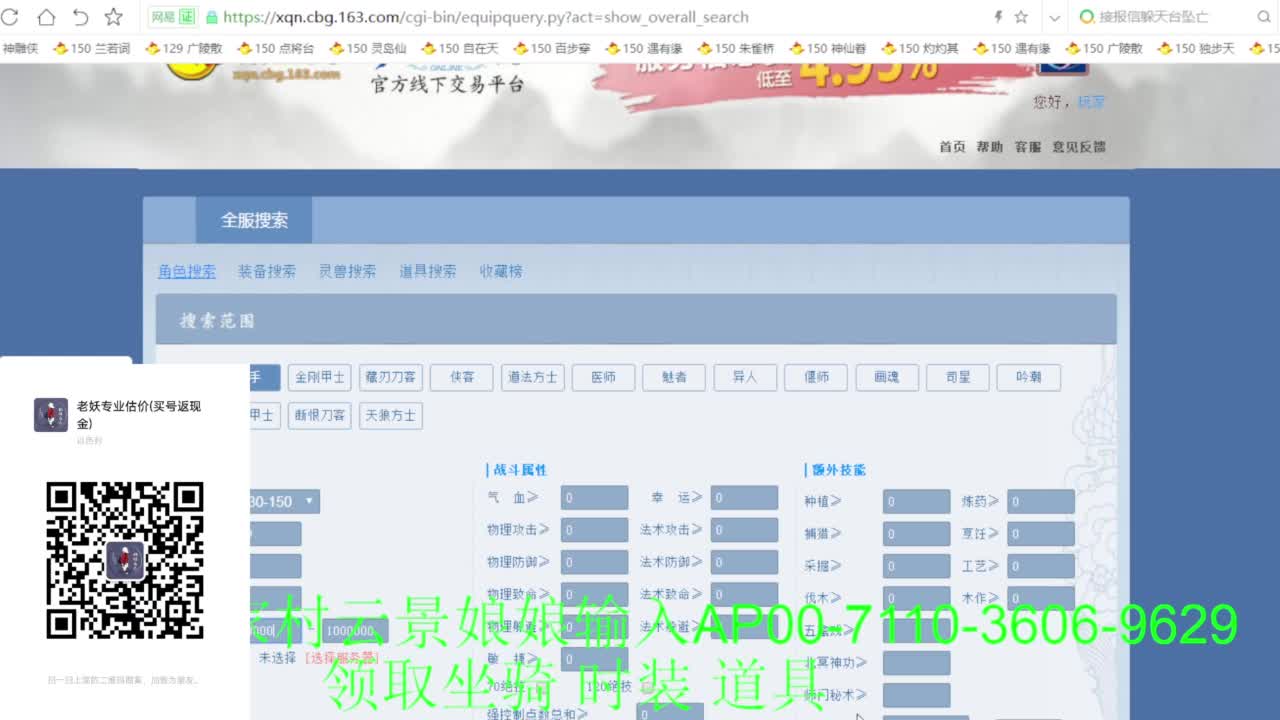Toggle the 侠客 class filter
The image size is (1280, 720).
[462, 377]
